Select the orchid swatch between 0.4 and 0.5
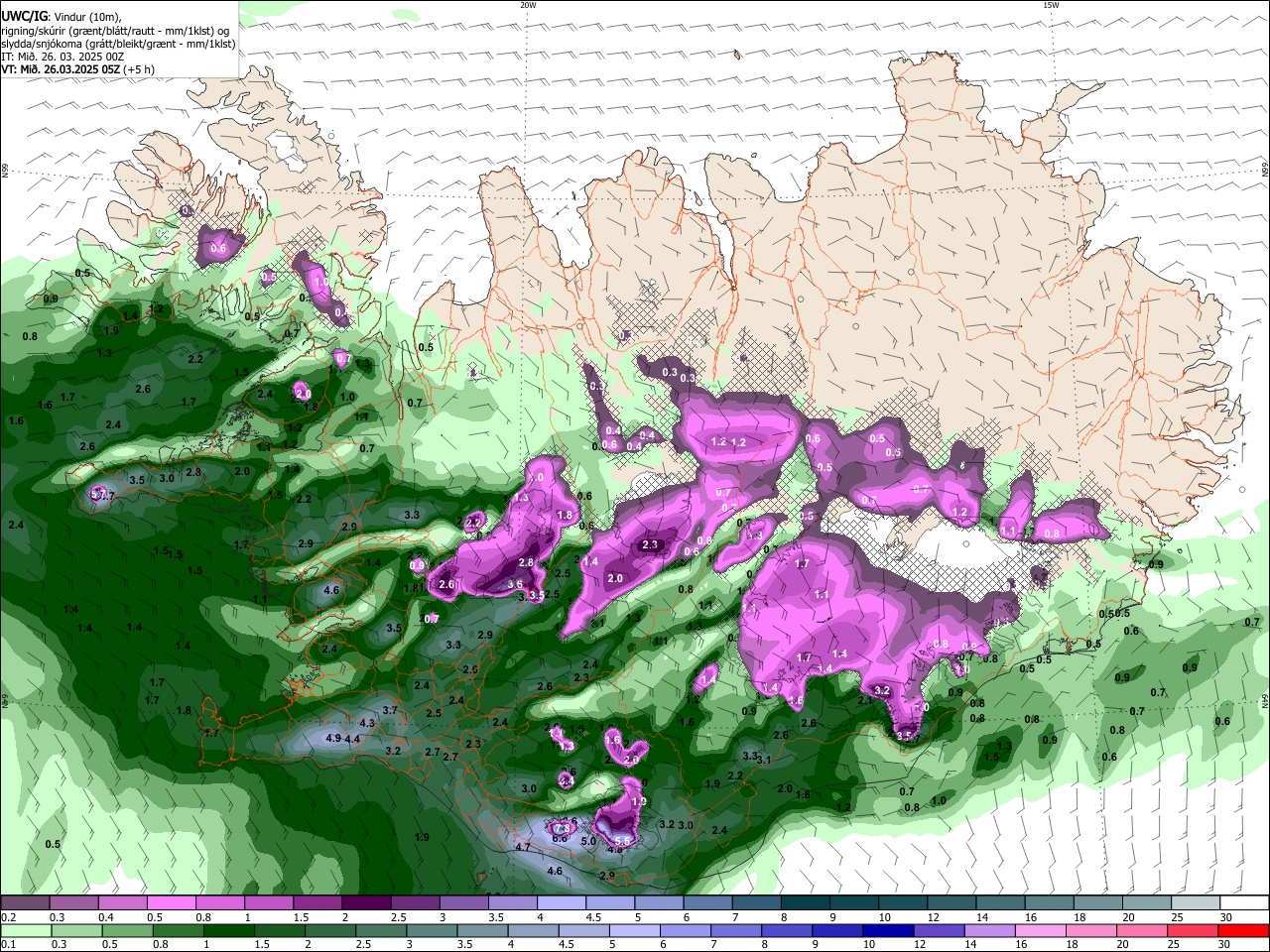 point(123,903)
